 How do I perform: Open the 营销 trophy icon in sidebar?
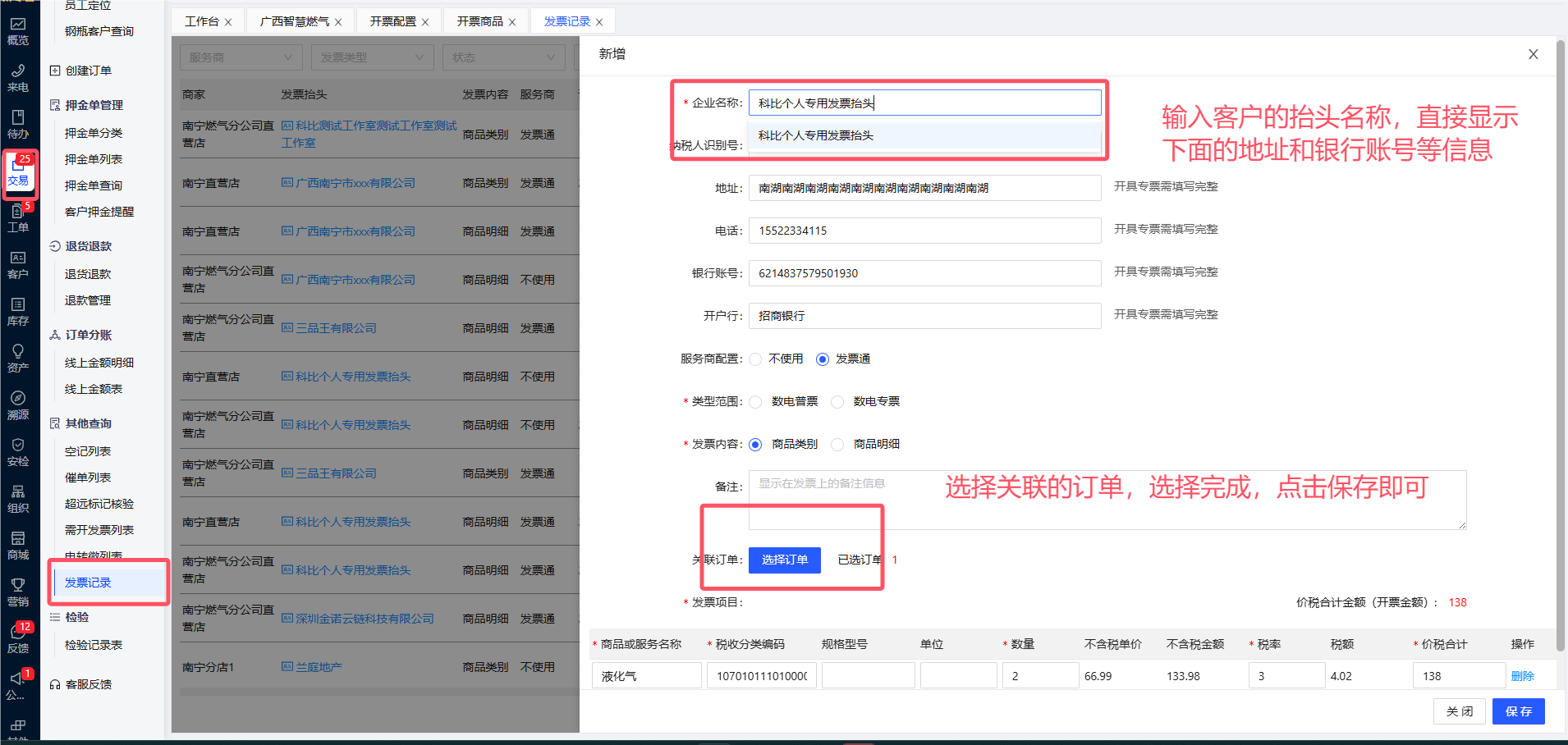pyautogui.click(x=18, y=592)
